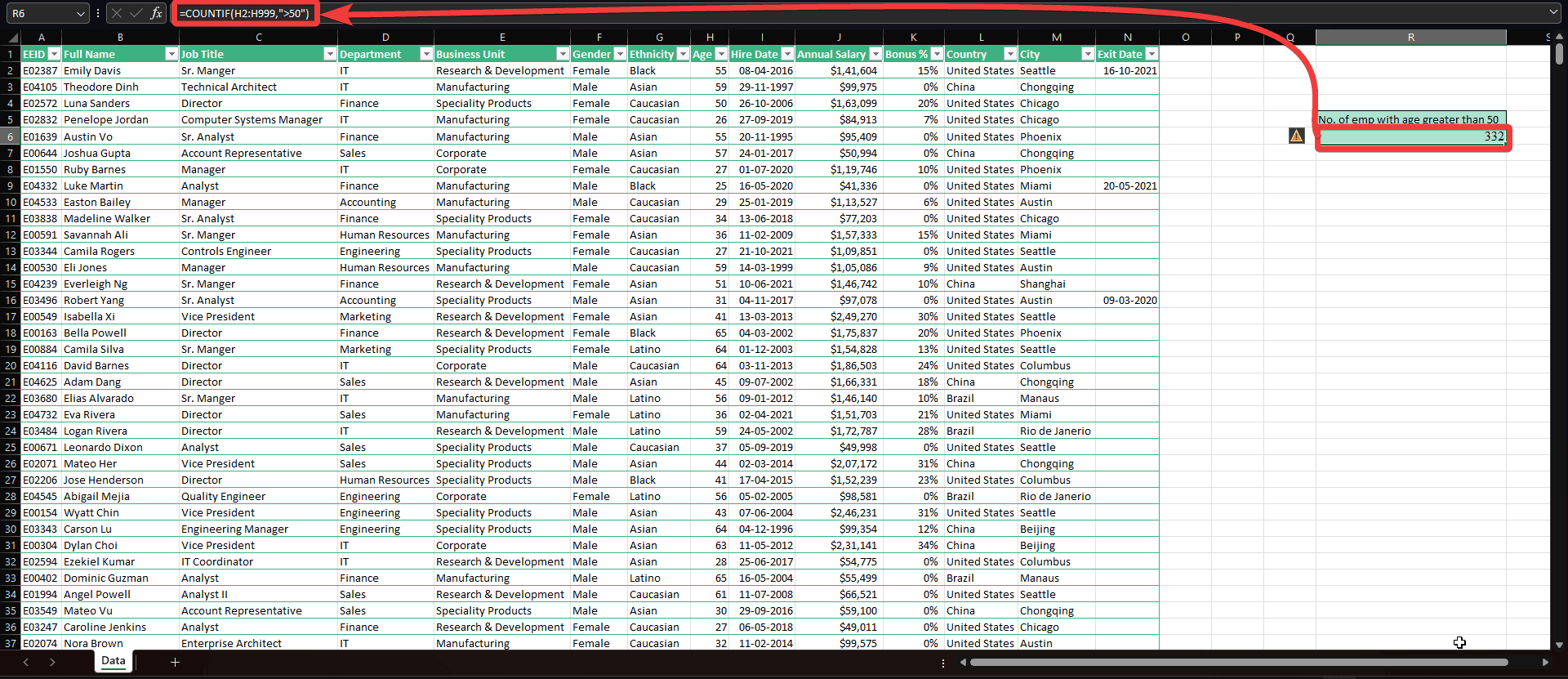Open the Hire Date filter dropdown

(x=787, y=54)
